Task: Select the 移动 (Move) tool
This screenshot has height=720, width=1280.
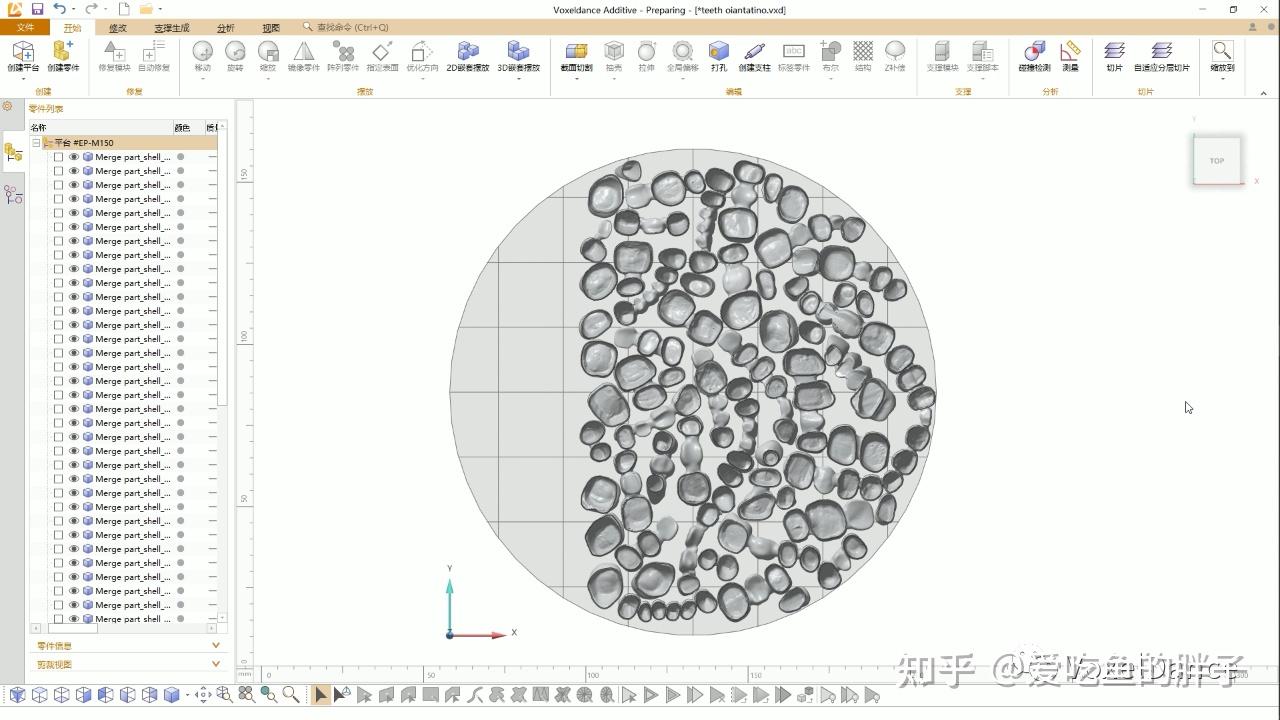Action: click(x=203, y=53)
